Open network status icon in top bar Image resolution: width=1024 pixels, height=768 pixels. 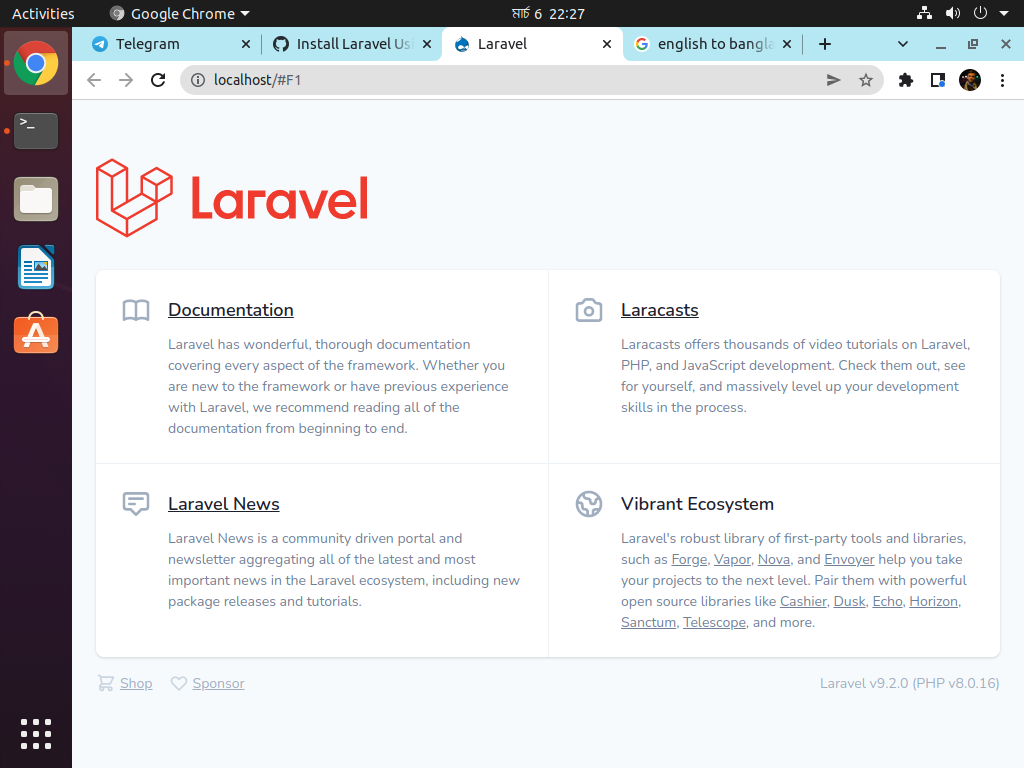[x=924, y=13]
